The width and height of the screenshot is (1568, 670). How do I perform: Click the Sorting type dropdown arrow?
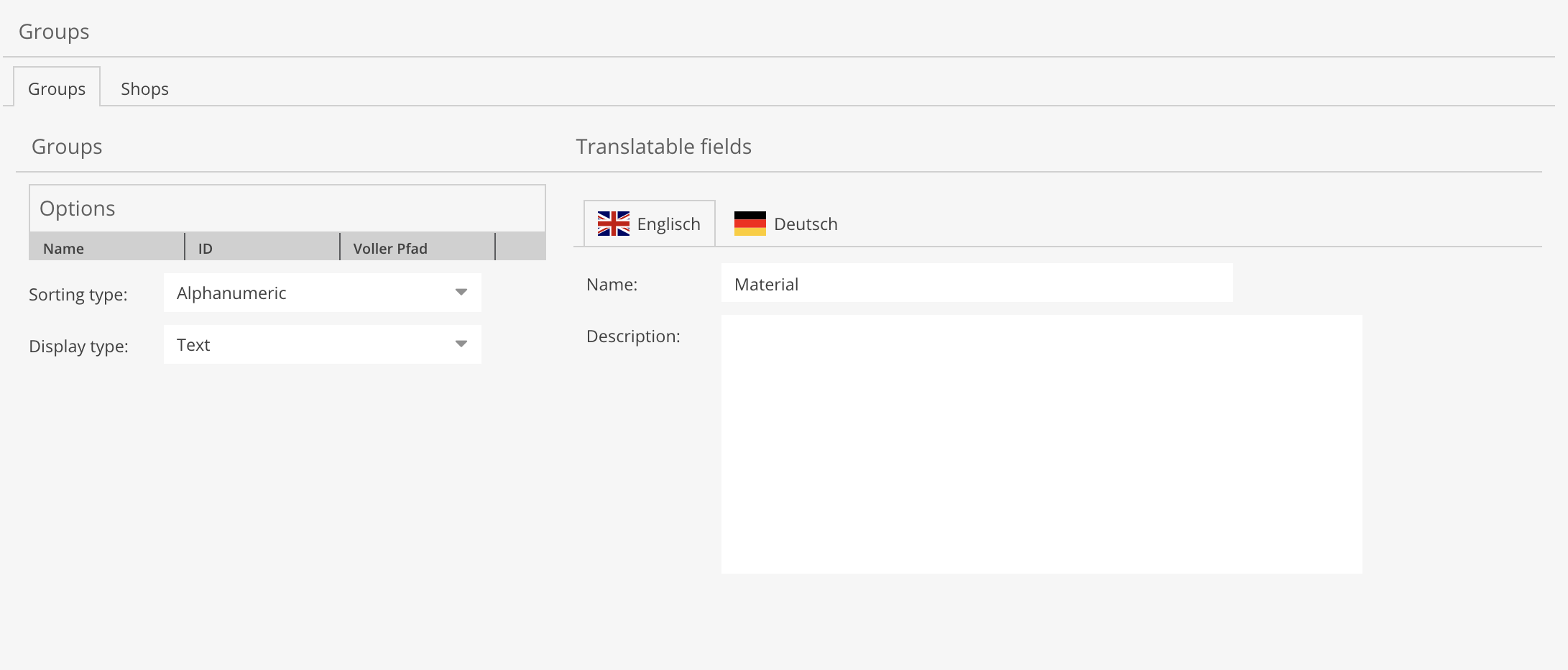pyautogui.click(x=461, y=292)
